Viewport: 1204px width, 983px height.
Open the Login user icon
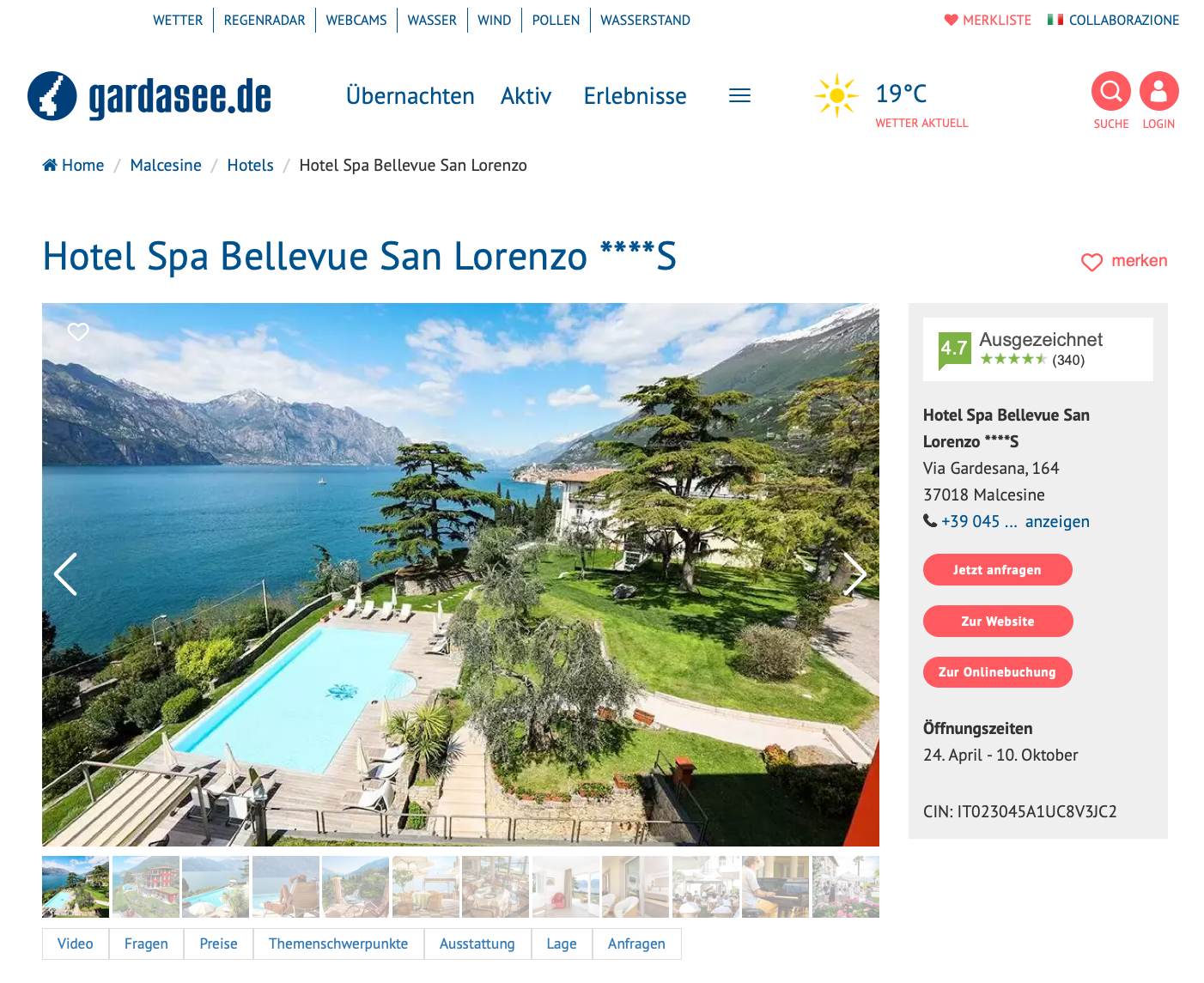point(1158,91)
